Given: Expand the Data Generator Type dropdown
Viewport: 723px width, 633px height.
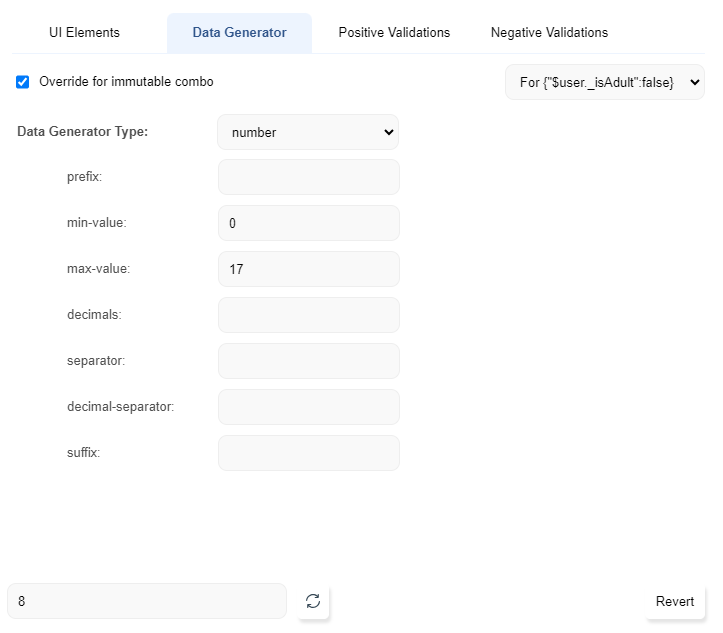Looking at the screenshot, I should tap(308, 132).
